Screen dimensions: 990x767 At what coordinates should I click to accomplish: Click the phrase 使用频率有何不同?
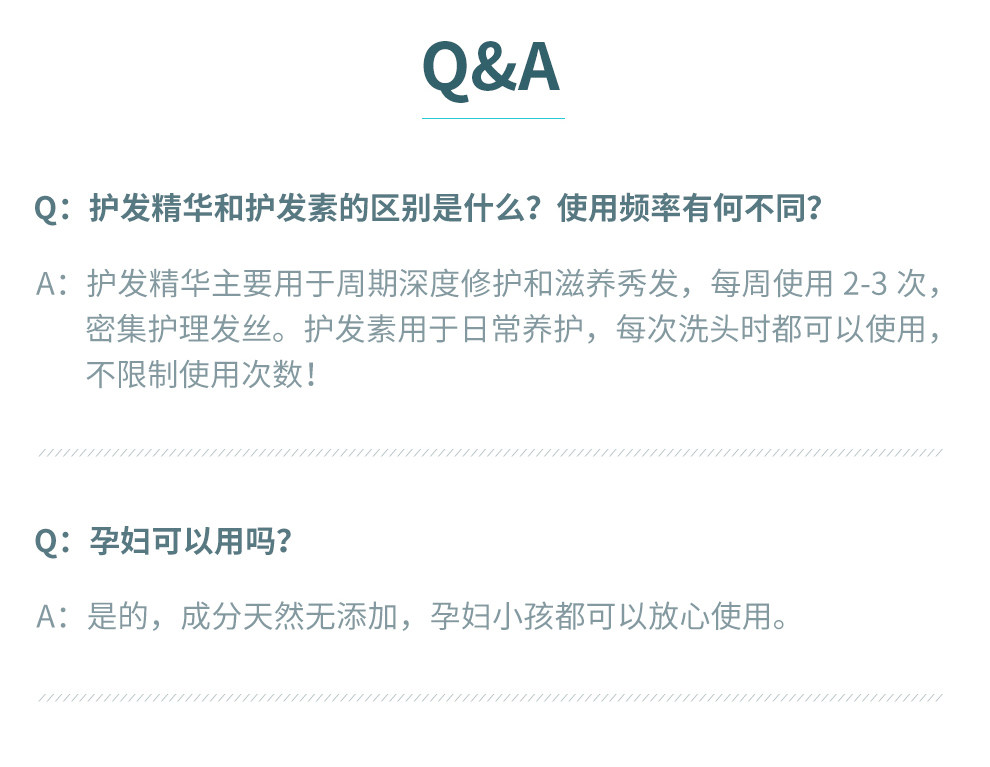[689, 209]
